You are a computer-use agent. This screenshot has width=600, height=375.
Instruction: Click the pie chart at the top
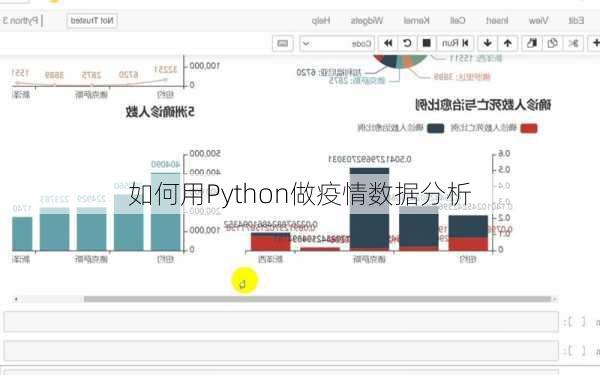click(x=400, y=63)
